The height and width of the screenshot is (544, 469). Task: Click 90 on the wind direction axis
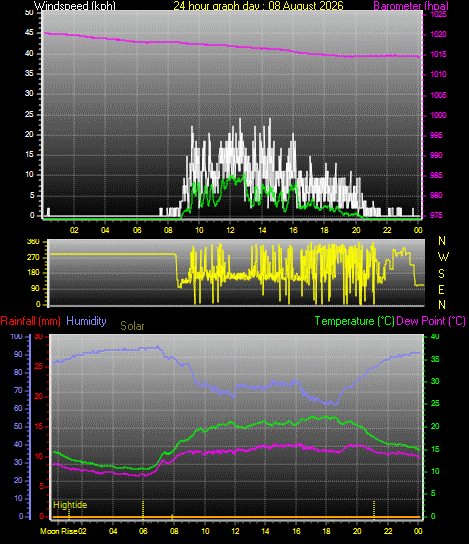pyautogui.click(x=35, y=289)
